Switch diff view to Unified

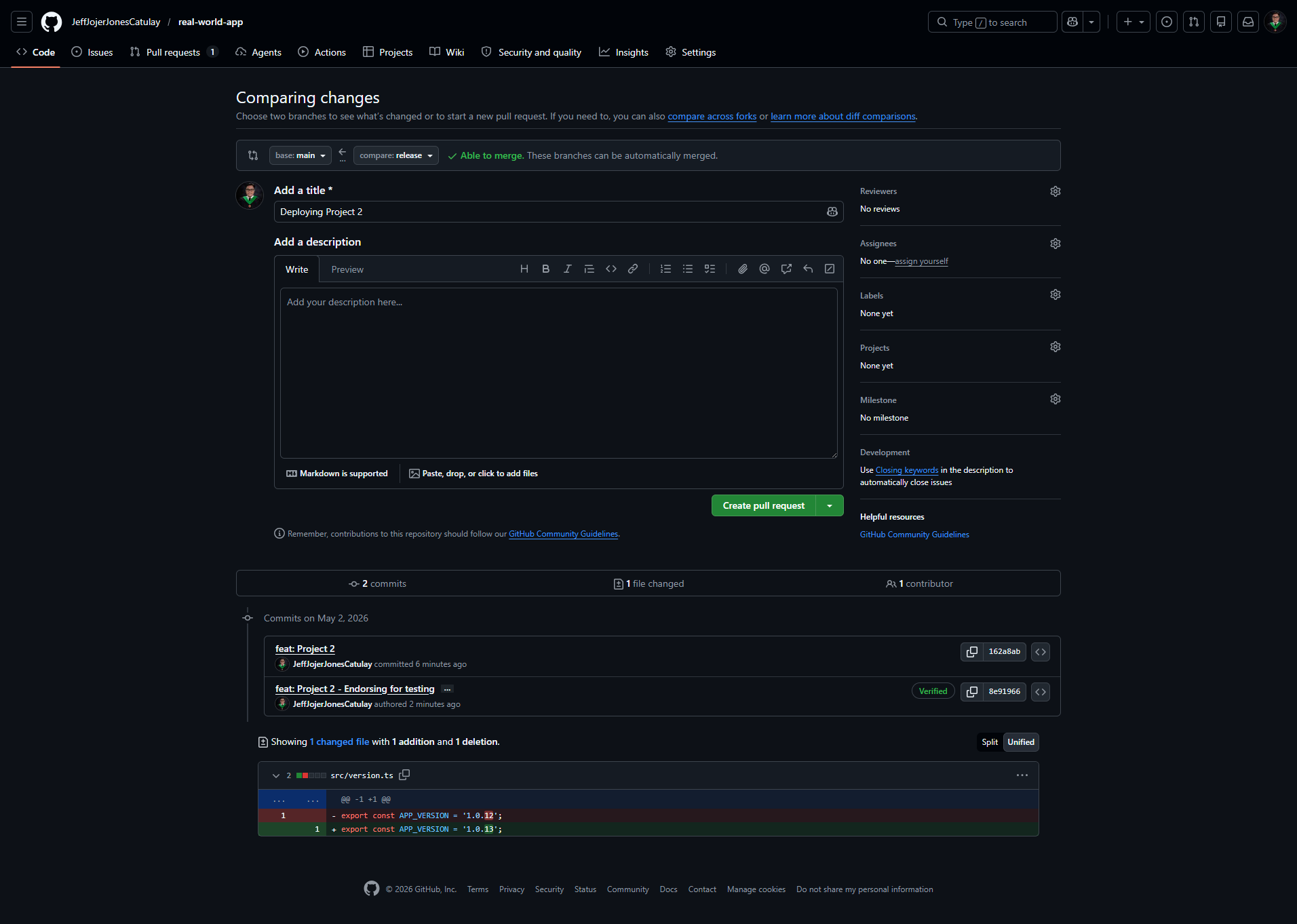[1021, 742]
